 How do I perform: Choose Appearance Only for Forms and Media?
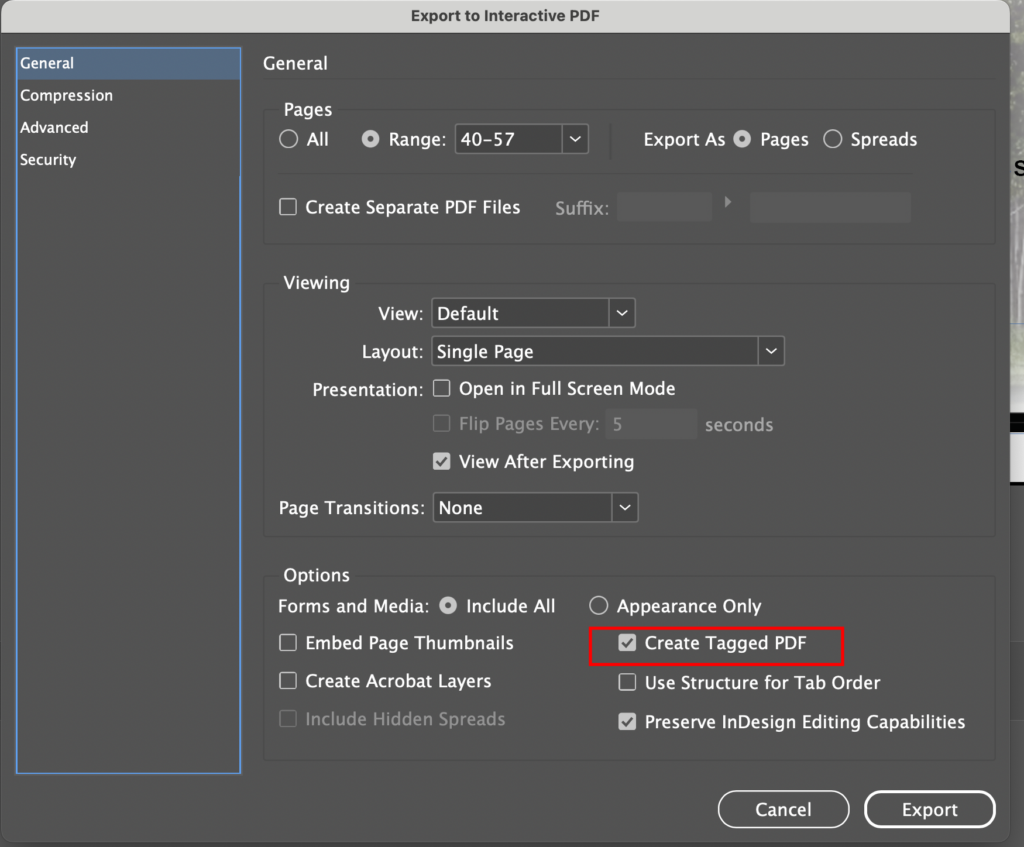click(x=599, y=606)
